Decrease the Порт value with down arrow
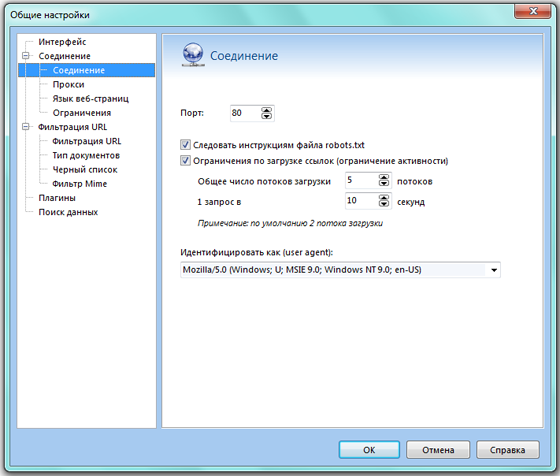This screenshot has width=560, height=476. pos(266,116)
